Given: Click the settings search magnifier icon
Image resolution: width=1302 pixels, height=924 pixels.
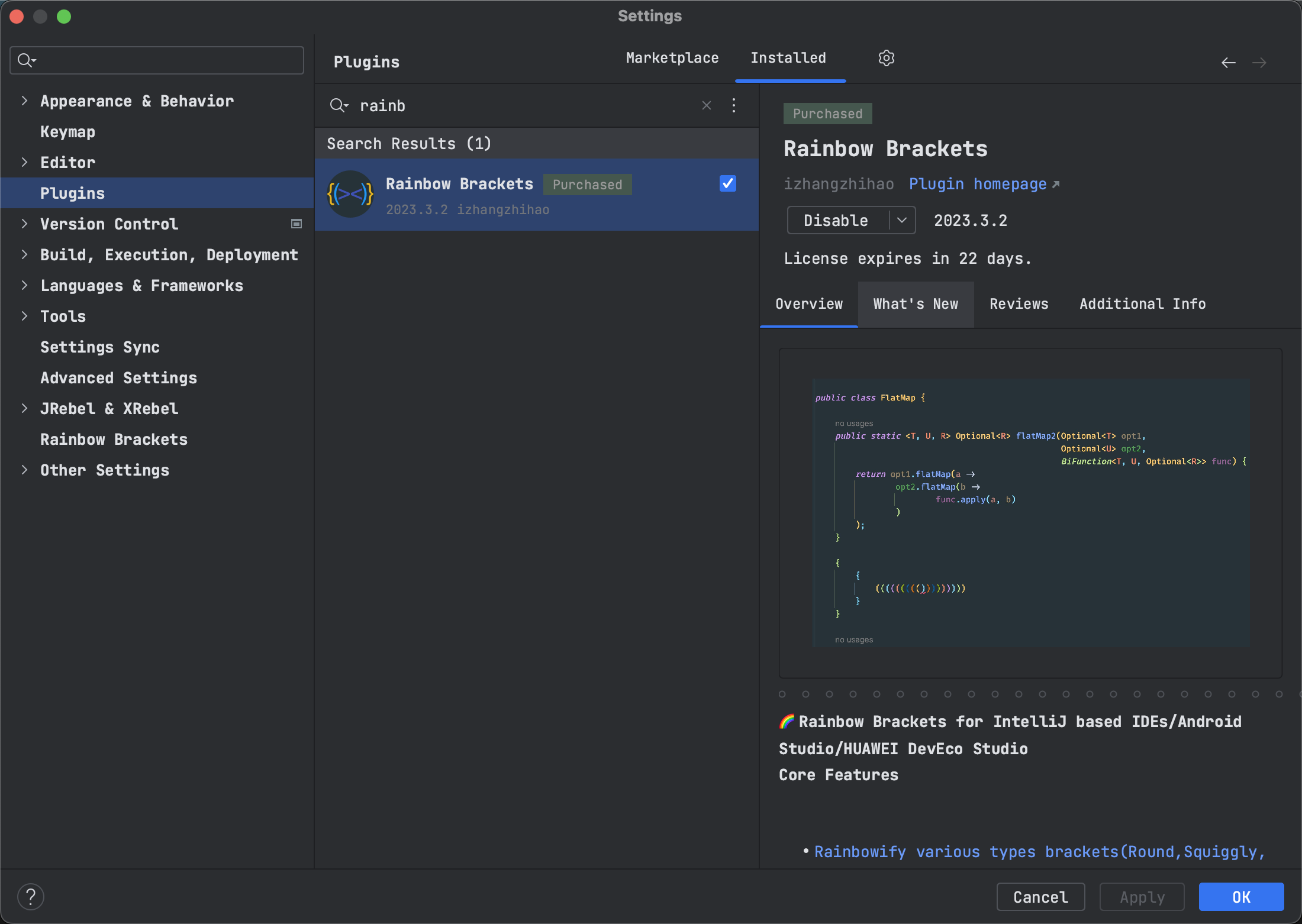Looking at the screenshot, I should (27, 60).
